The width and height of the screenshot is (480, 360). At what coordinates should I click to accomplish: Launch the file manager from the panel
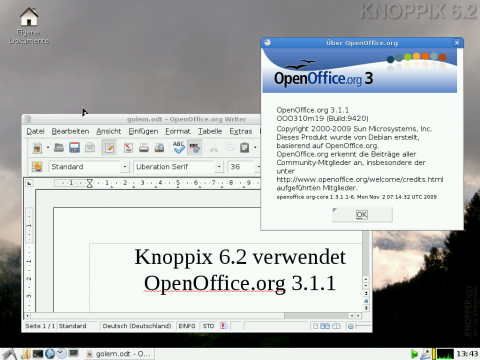pos(26,354)
